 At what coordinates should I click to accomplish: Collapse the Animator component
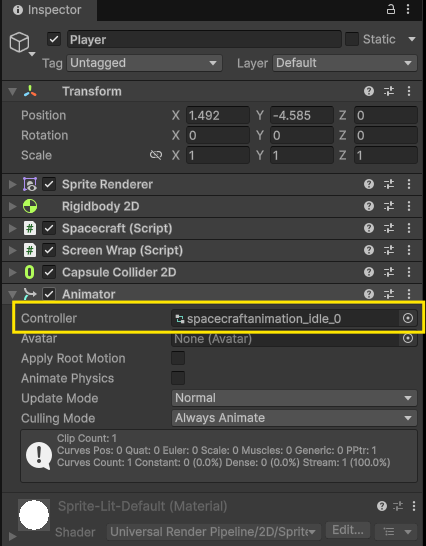[x=13, y=295]
